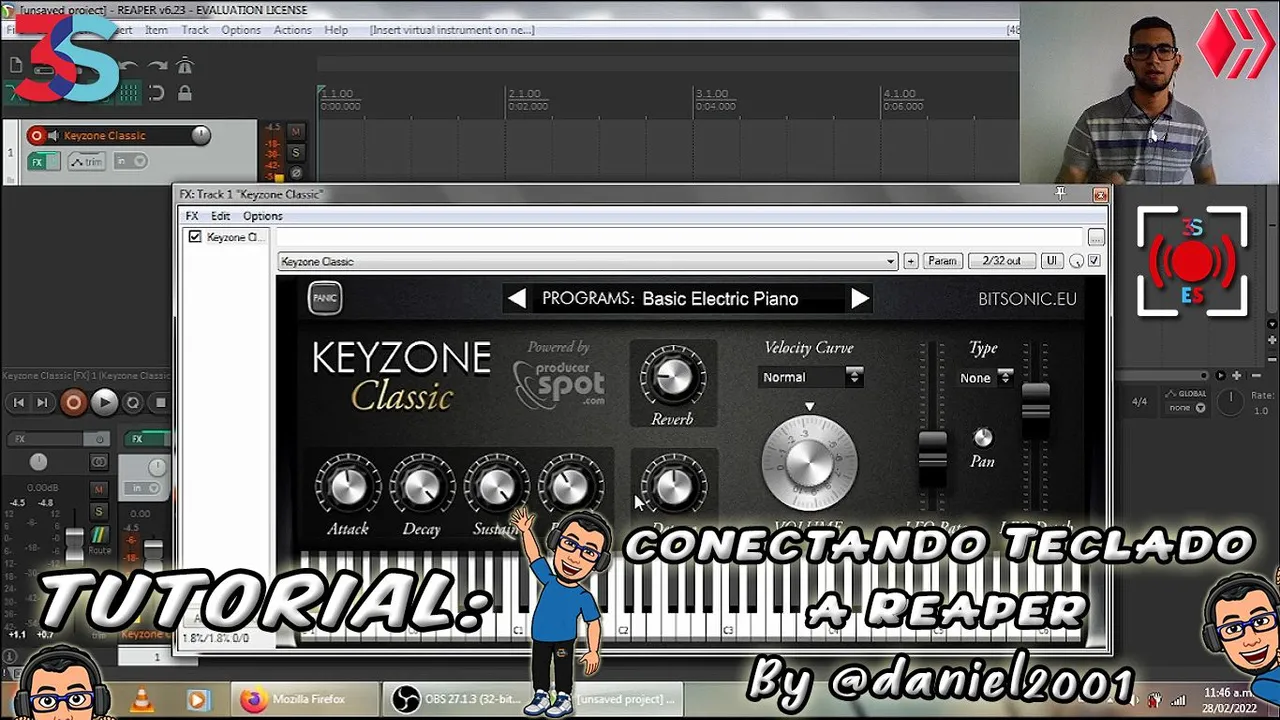Open Options menu in FX window

263,216
